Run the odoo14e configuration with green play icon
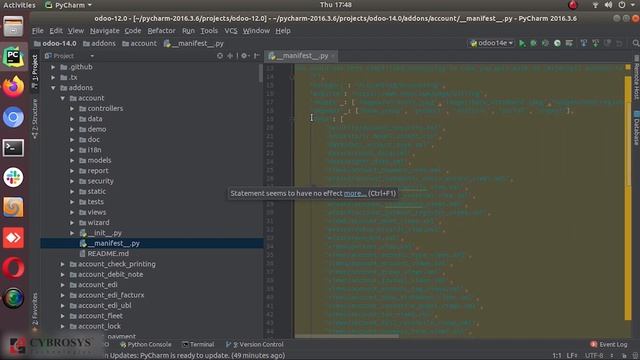The width and height of the screenshot is (640, 360). point(522,43)
